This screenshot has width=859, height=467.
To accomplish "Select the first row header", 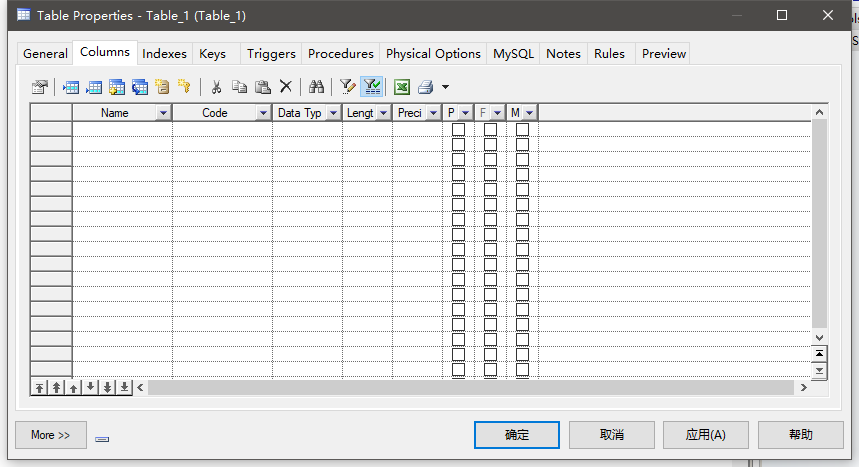I will (x=51, y=129).
